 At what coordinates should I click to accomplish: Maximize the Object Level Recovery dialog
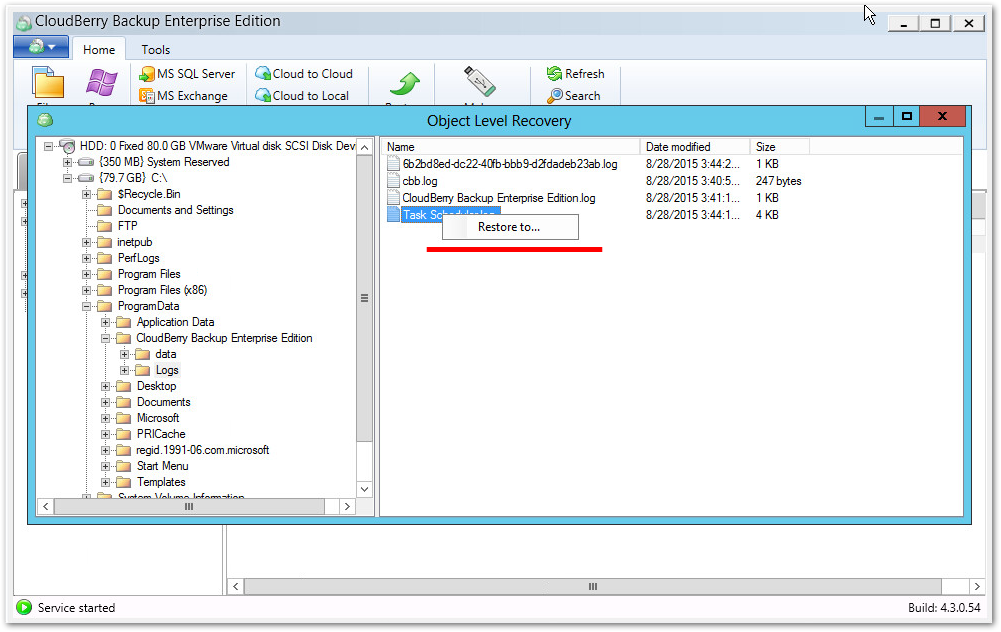point(907,116)
